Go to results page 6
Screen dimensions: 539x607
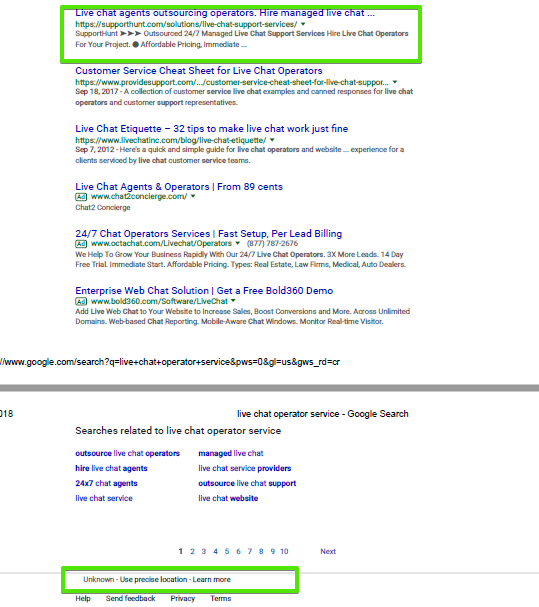[x=238, y=552]
